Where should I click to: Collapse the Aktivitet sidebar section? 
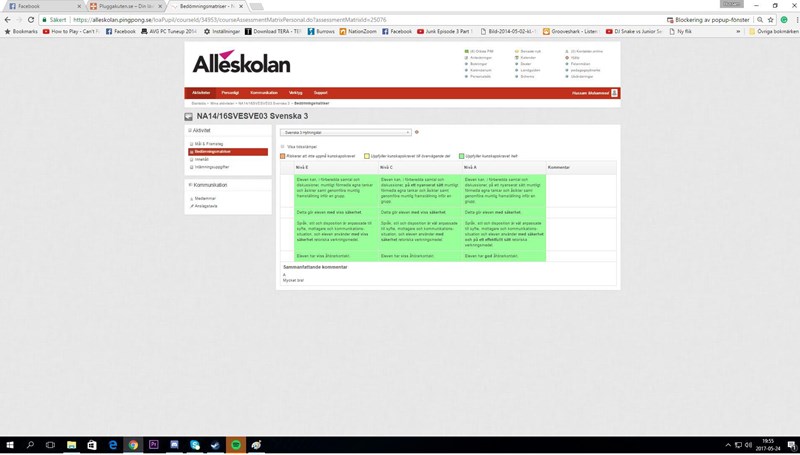[x=189, y=130]
